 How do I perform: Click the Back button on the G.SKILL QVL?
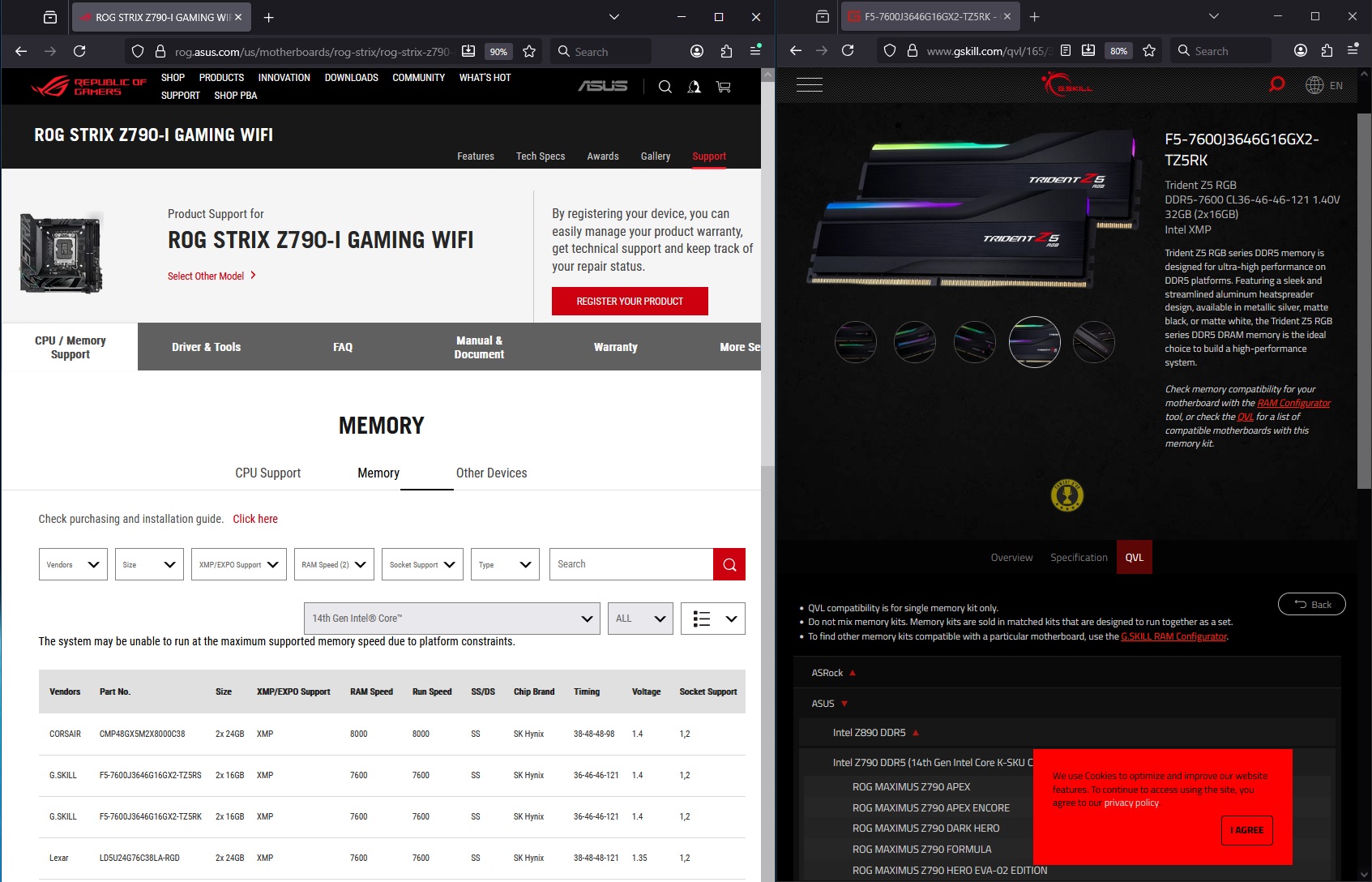coord(1312,604)
